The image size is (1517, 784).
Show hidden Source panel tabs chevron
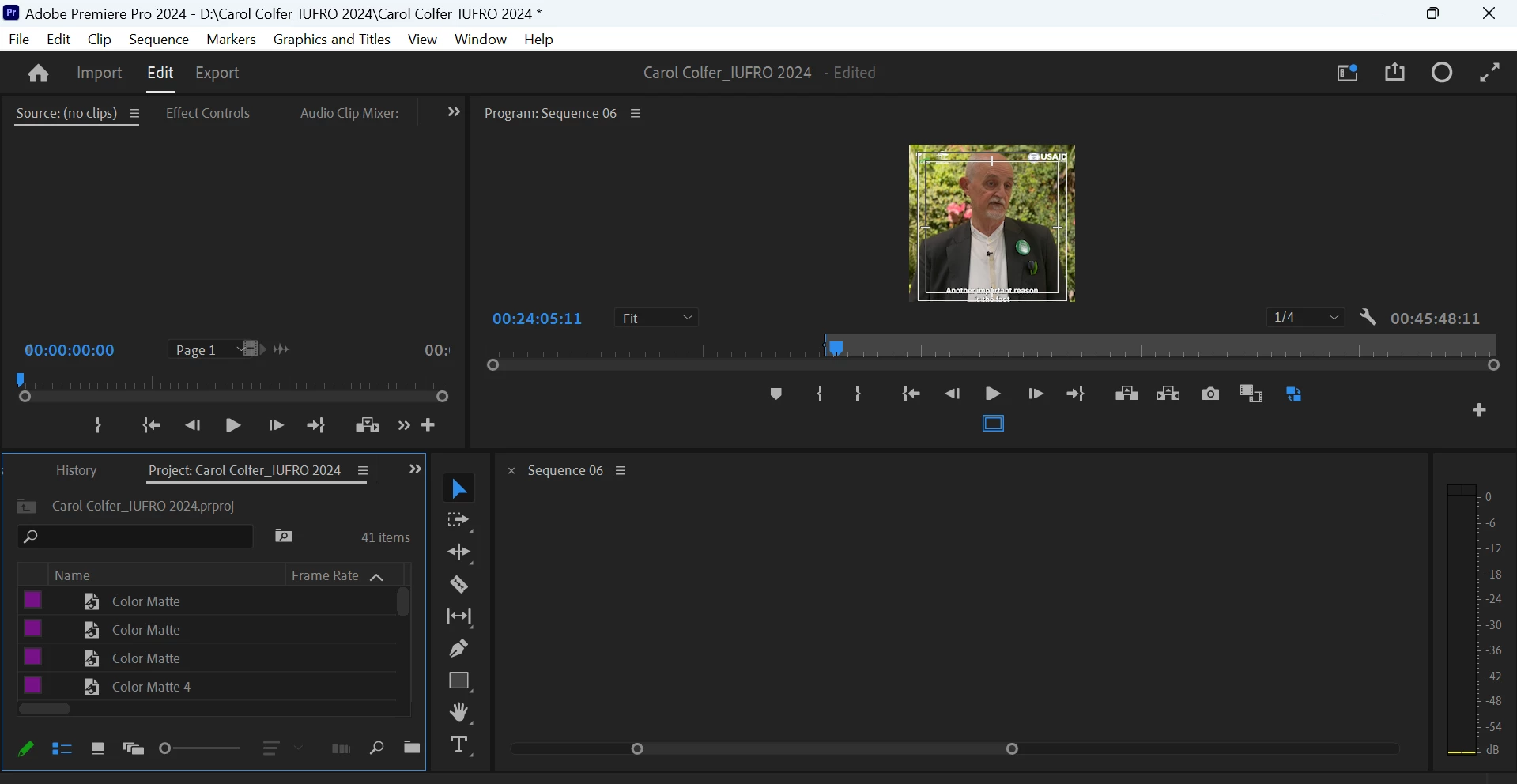pyautogui.click(x=454, y=112)
